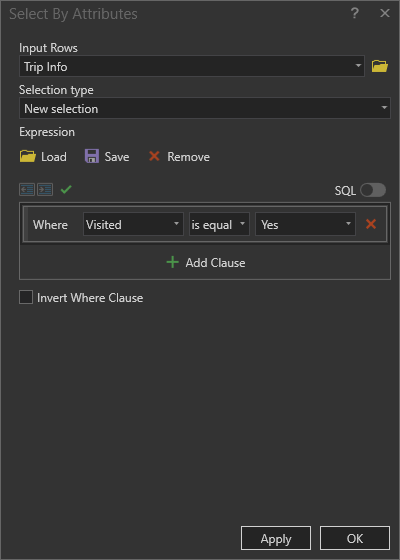Save expression using the floppy disk icon
The image size is (400, 560).
(92, 156)
